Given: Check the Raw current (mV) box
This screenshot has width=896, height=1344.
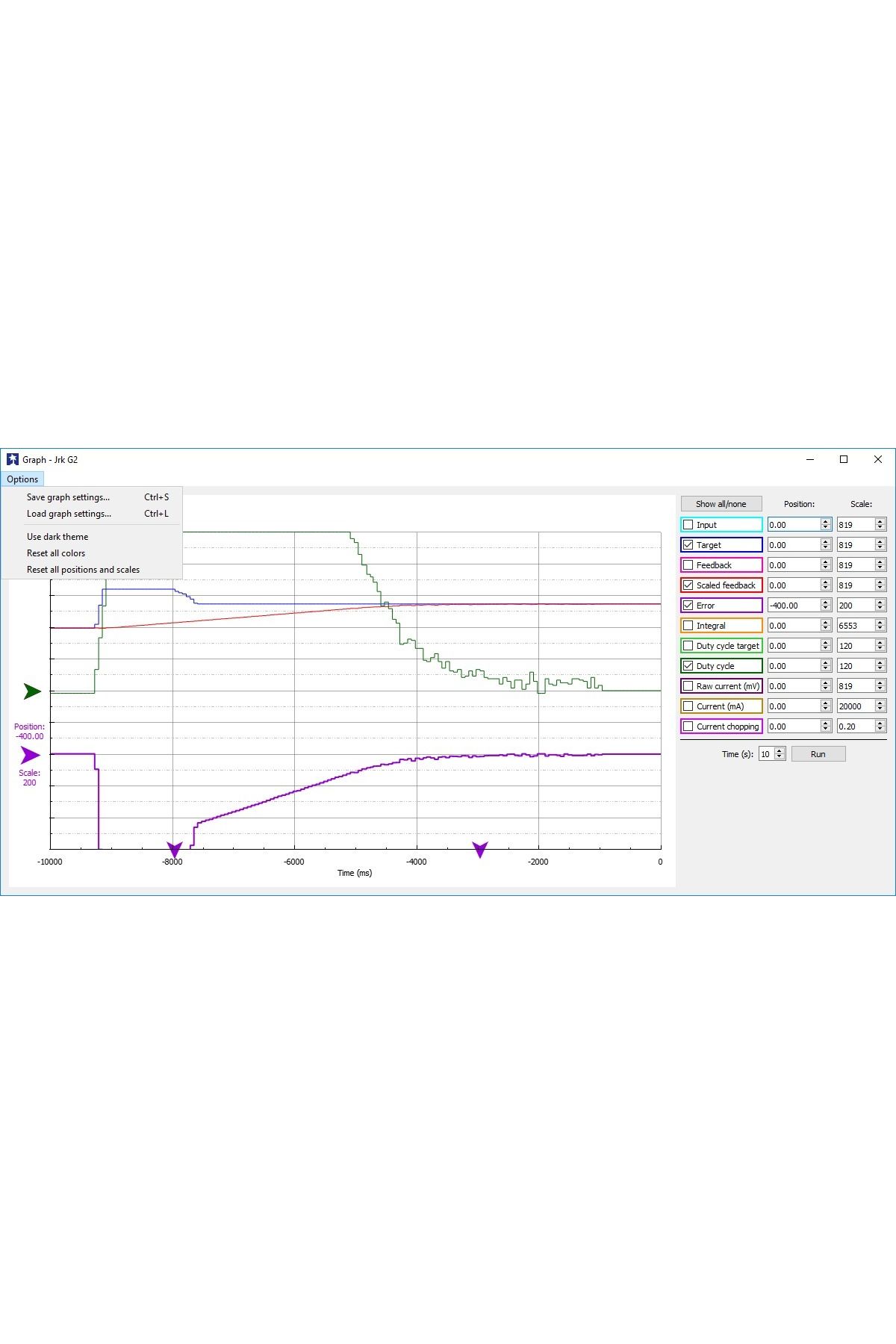Looking at the screenshot, I should coord(688,686).
